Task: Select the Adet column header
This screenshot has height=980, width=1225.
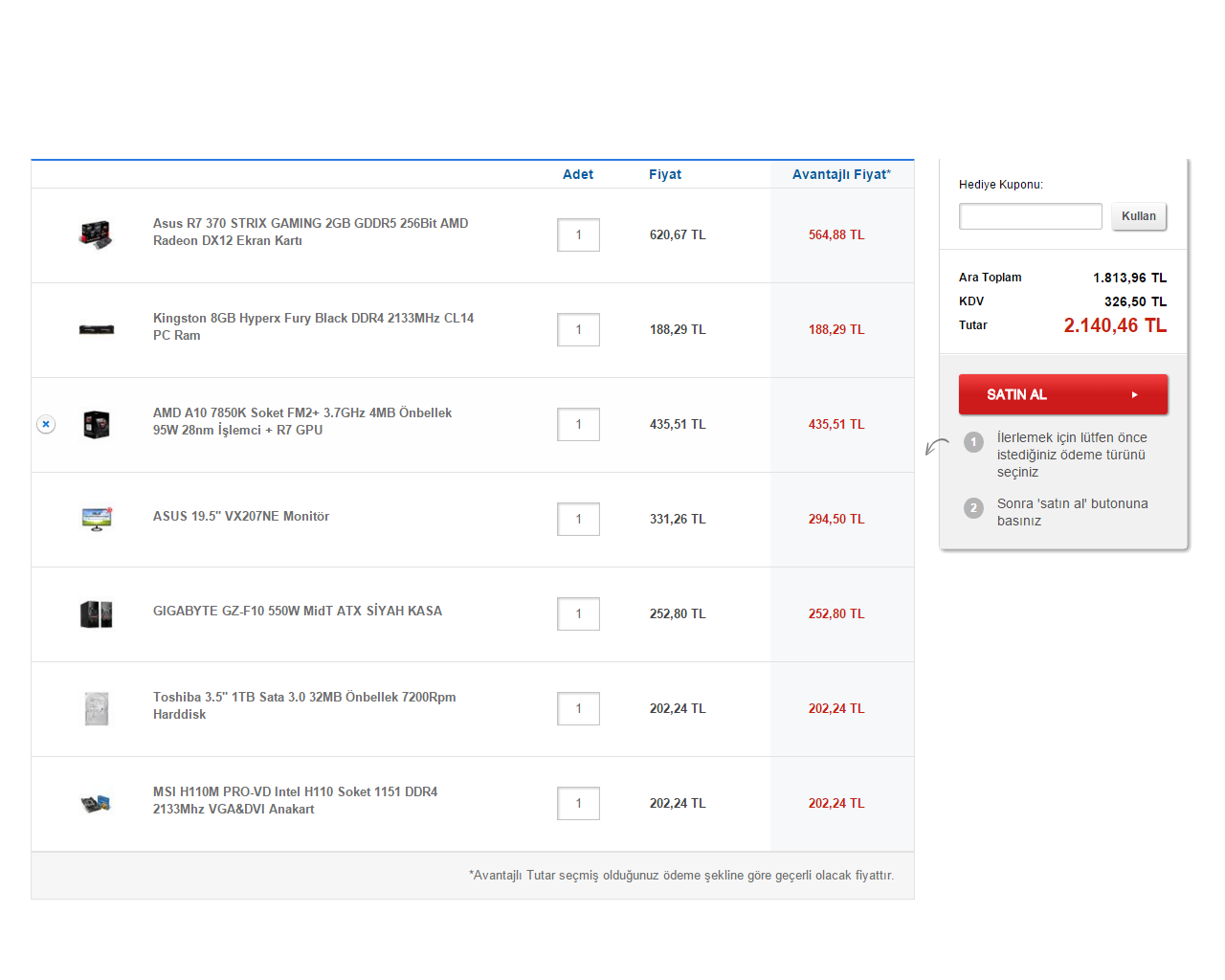Action: (x=578, y=174)
